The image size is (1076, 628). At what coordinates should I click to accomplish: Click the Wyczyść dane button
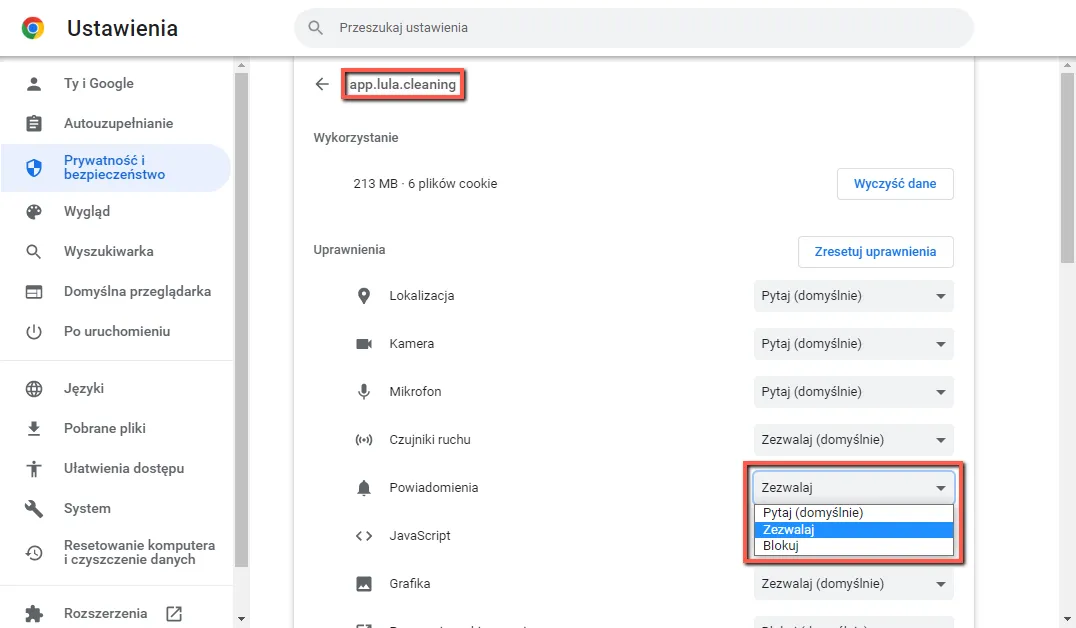coord(895,184)
